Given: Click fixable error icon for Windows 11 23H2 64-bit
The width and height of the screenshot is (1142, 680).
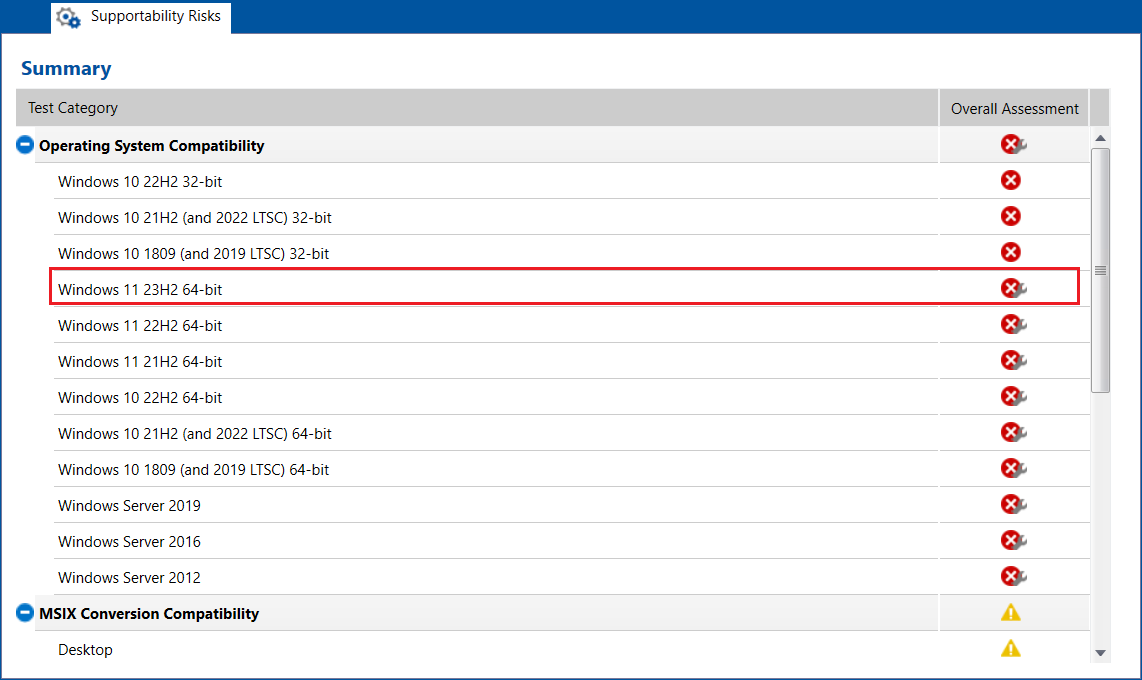Looking at the screenshot, I should 1013,288.
